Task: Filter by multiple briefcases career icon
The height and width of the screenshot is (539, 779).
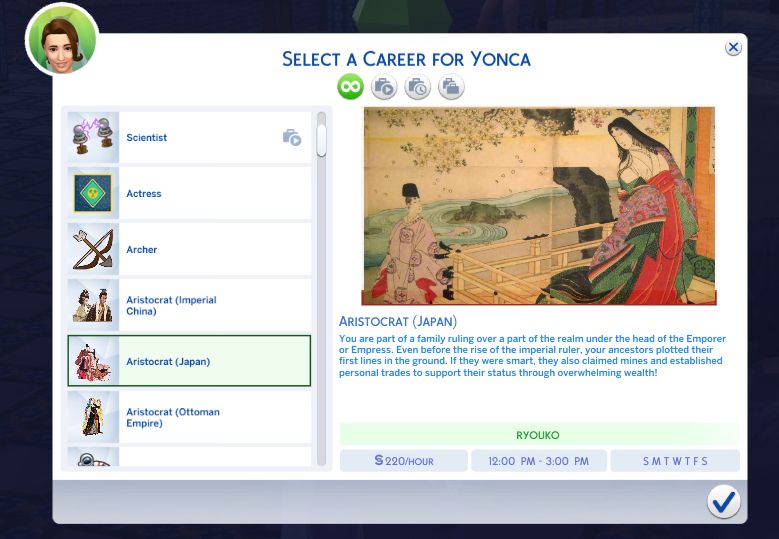Action: tap(451, 87)
